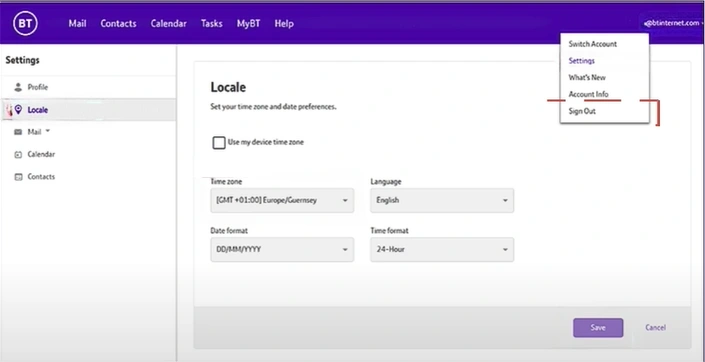
Task: Open Tasks in the top navigation
Action: coord(211,23)
